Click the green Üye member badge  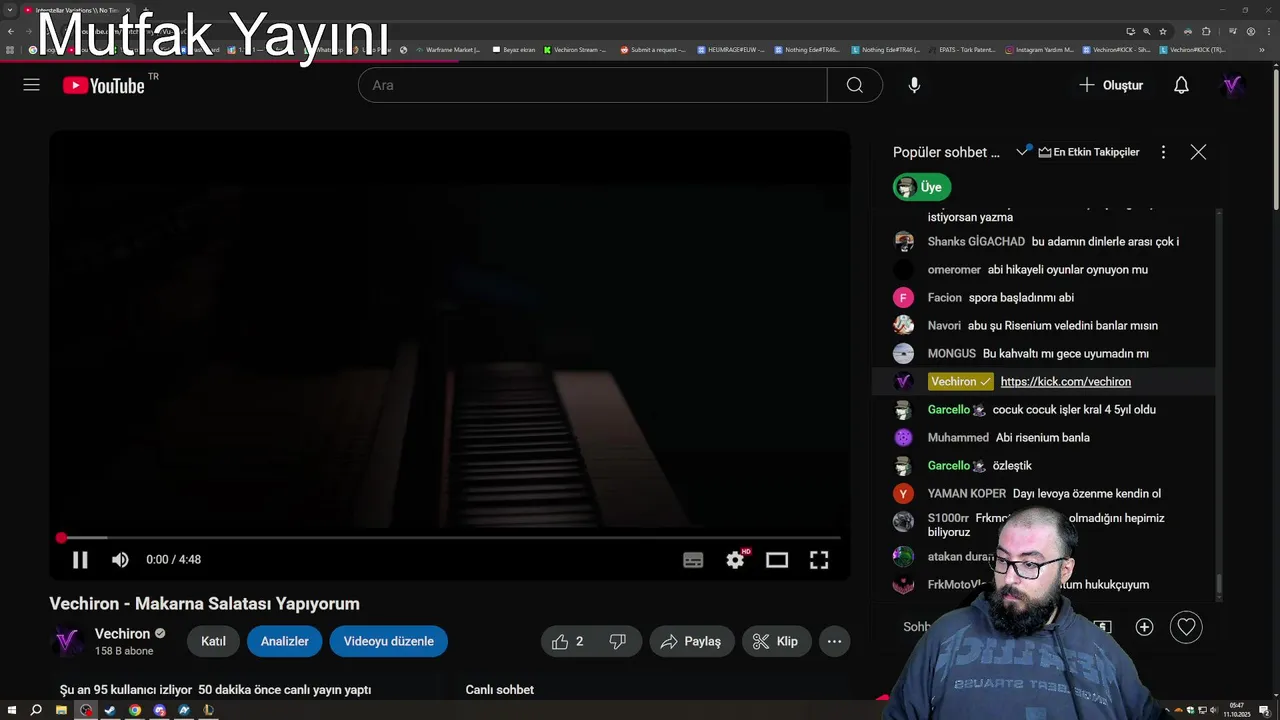[922, 187]
